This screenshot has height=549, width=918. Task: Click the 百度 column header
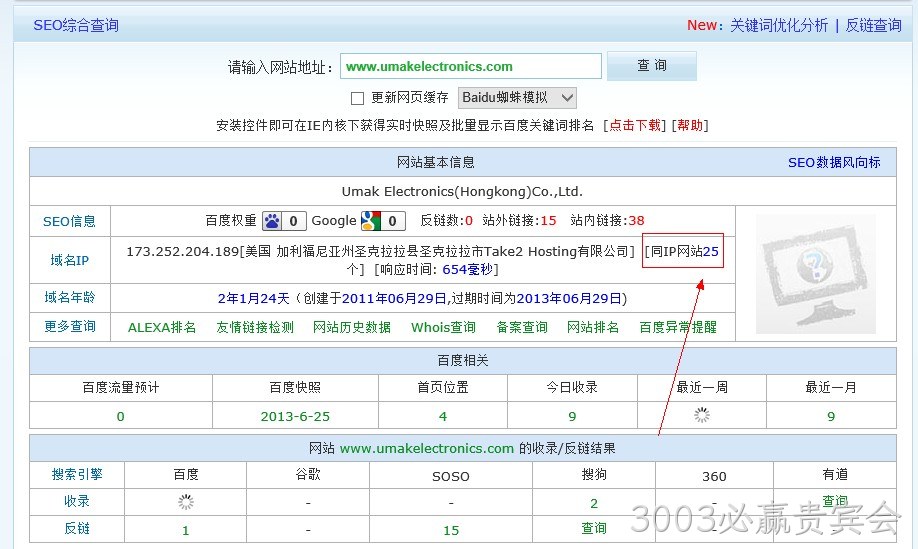point(186,474)
